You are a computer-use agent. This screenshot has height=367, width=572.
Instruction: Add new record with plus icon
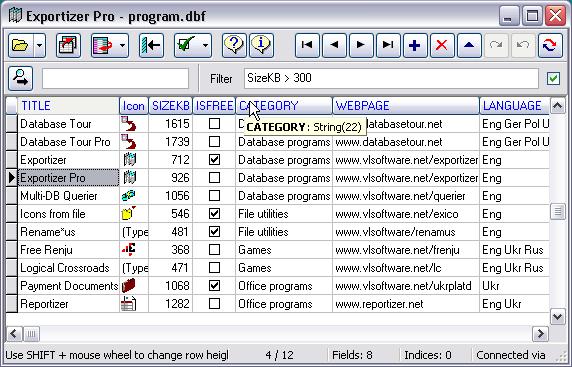415,45
